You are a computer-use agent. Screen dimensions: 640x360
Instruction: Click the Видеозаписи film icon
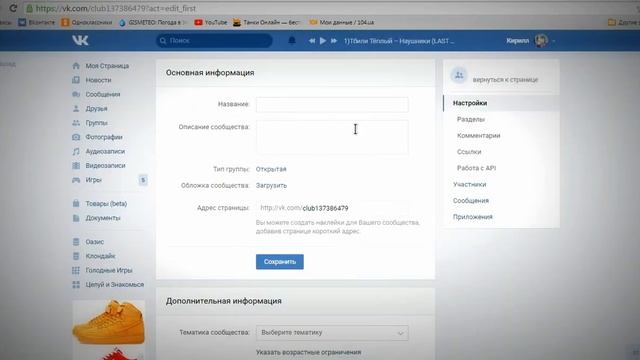76,166
